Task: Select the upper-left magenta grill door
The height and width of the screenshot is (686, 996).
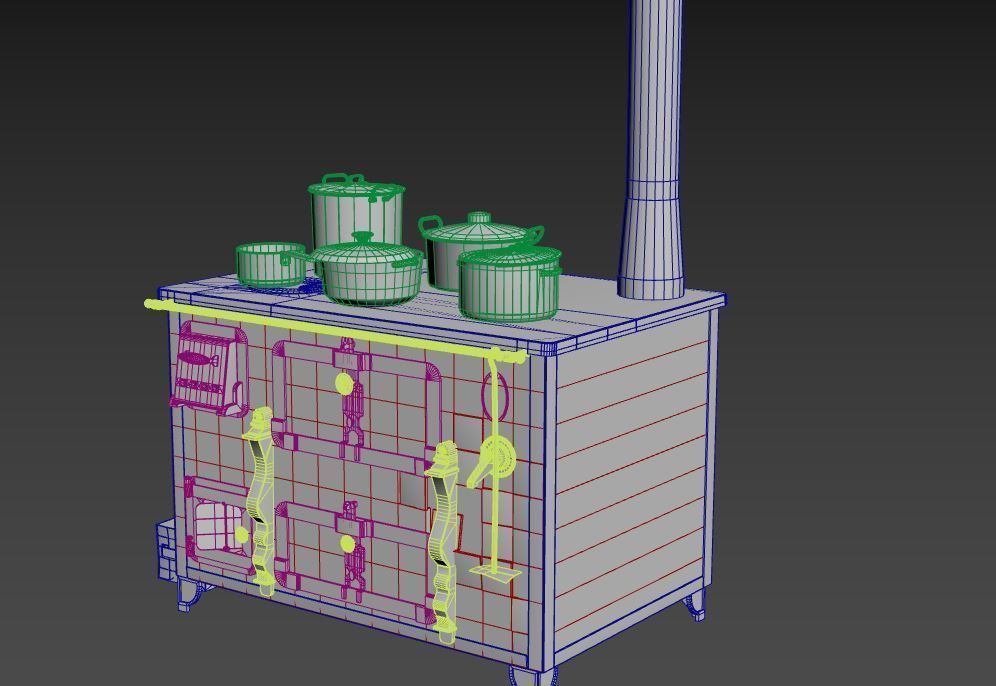Action: click(x=209, y=368)
